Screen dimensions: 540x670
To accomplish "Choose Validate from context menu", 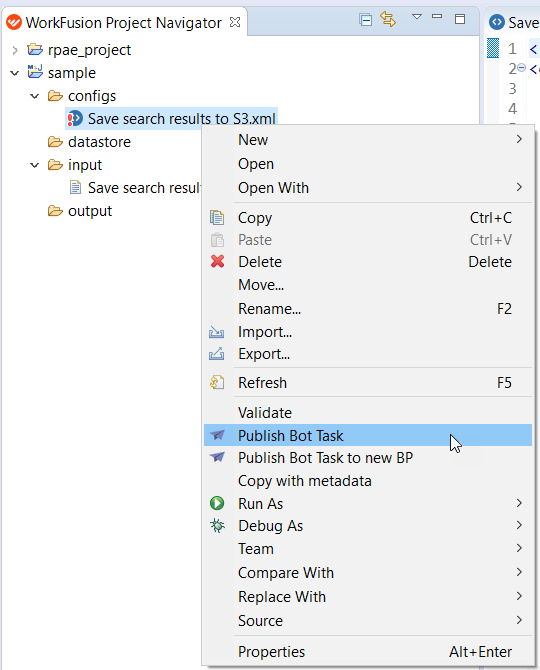I will pyautogui.click(x=368, y=413).
